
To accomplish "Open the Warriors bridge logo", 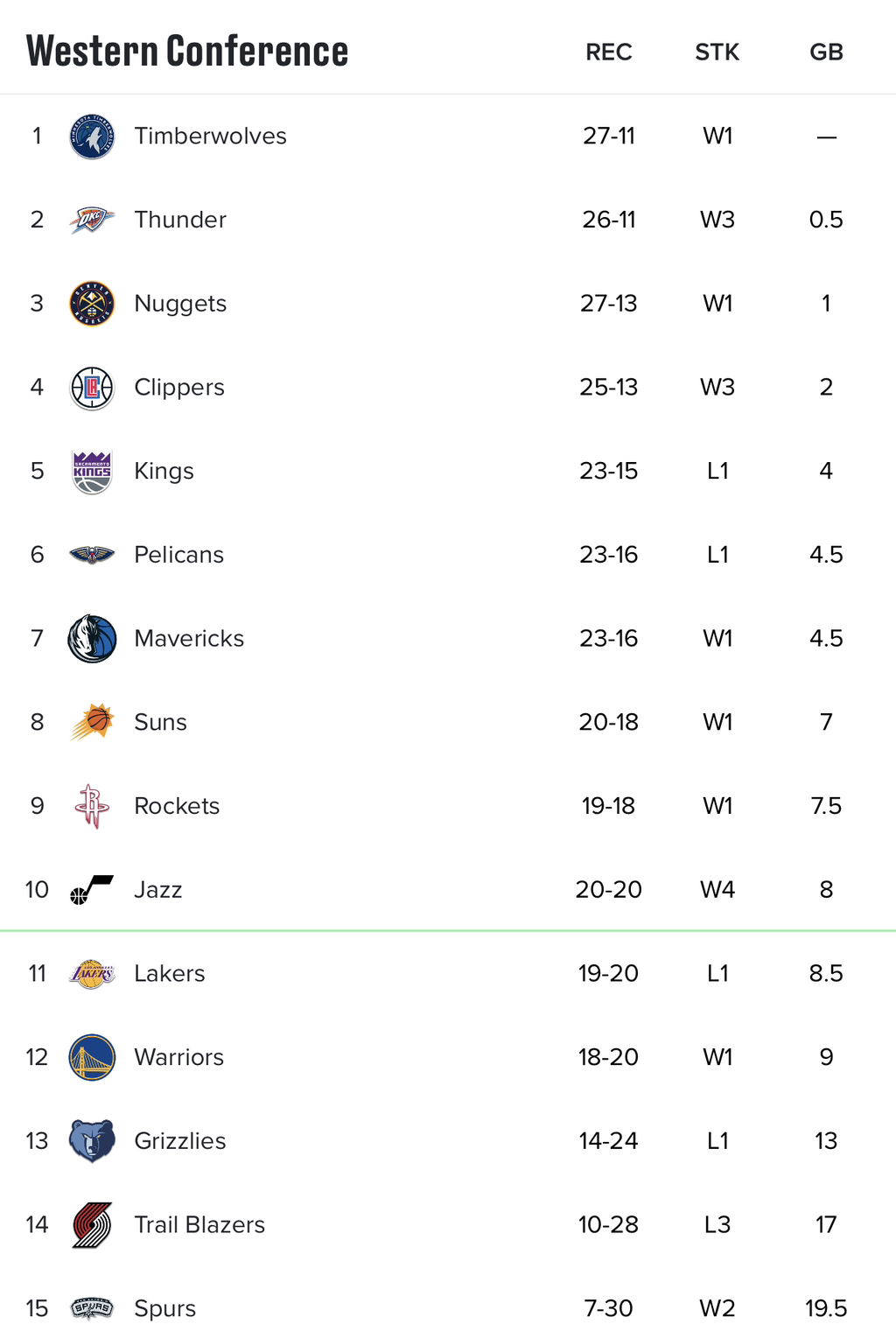I will [92, 1057].
